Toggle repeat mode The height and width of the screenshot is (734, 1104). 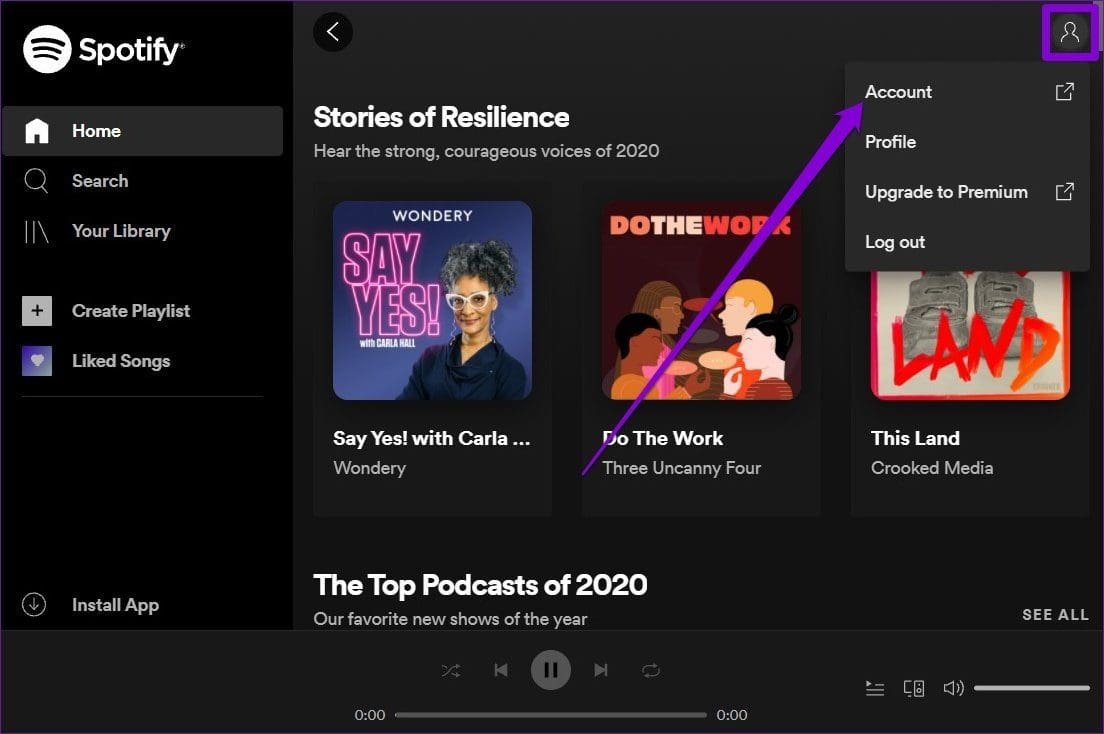click(x=651, y=671)
